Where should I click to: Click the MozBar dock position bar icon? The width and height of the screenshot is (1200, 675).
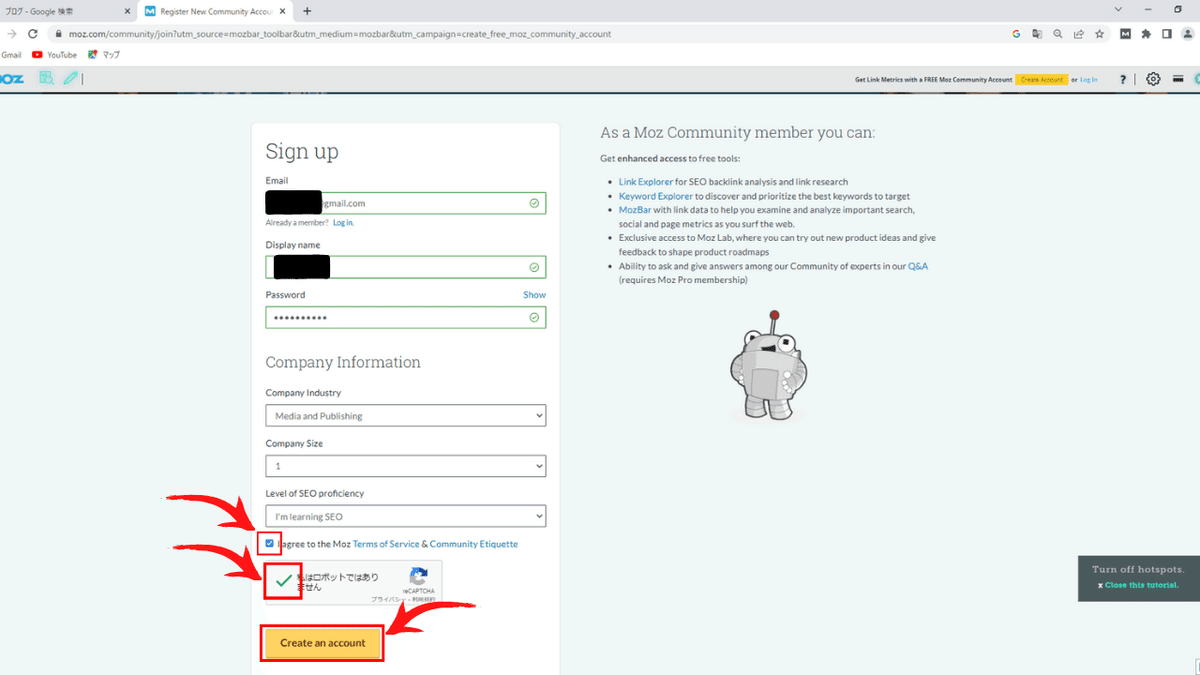[1179, 79]
